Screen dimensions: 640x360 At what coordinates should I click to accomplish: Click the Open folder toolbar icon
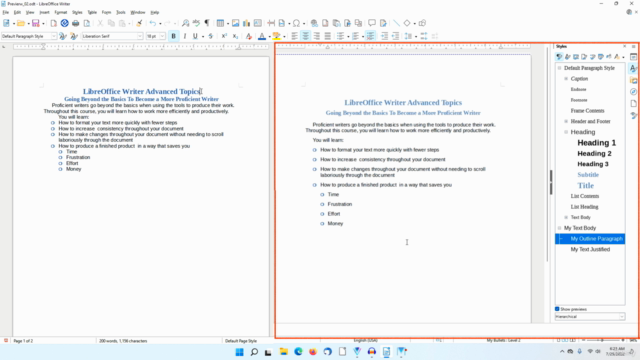coord(21,23)
